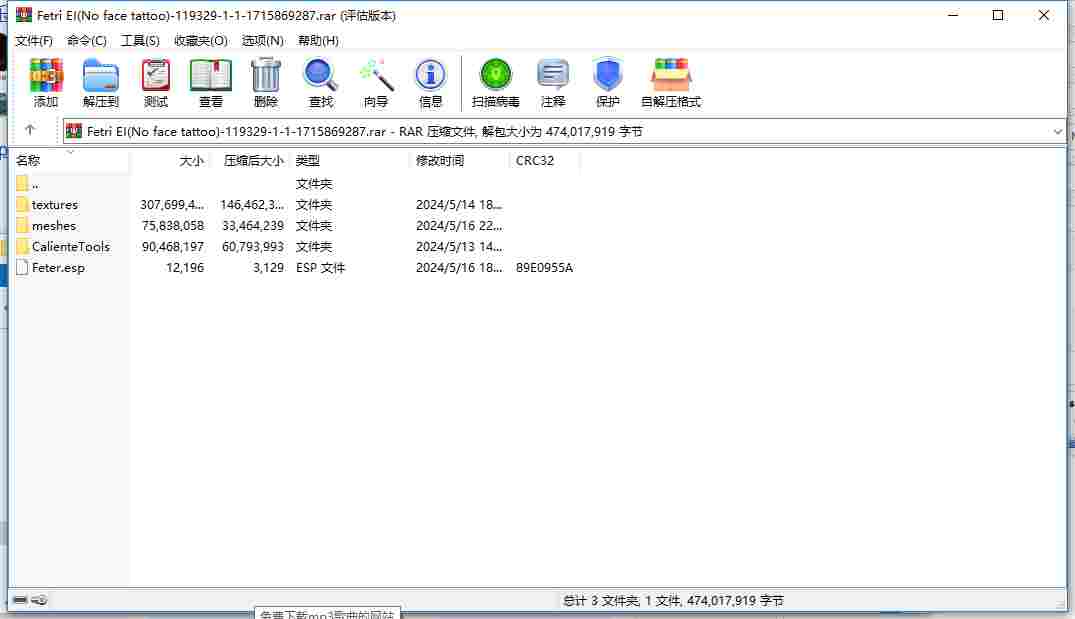Open the 命令(C) menu

[x=86, y=40]
